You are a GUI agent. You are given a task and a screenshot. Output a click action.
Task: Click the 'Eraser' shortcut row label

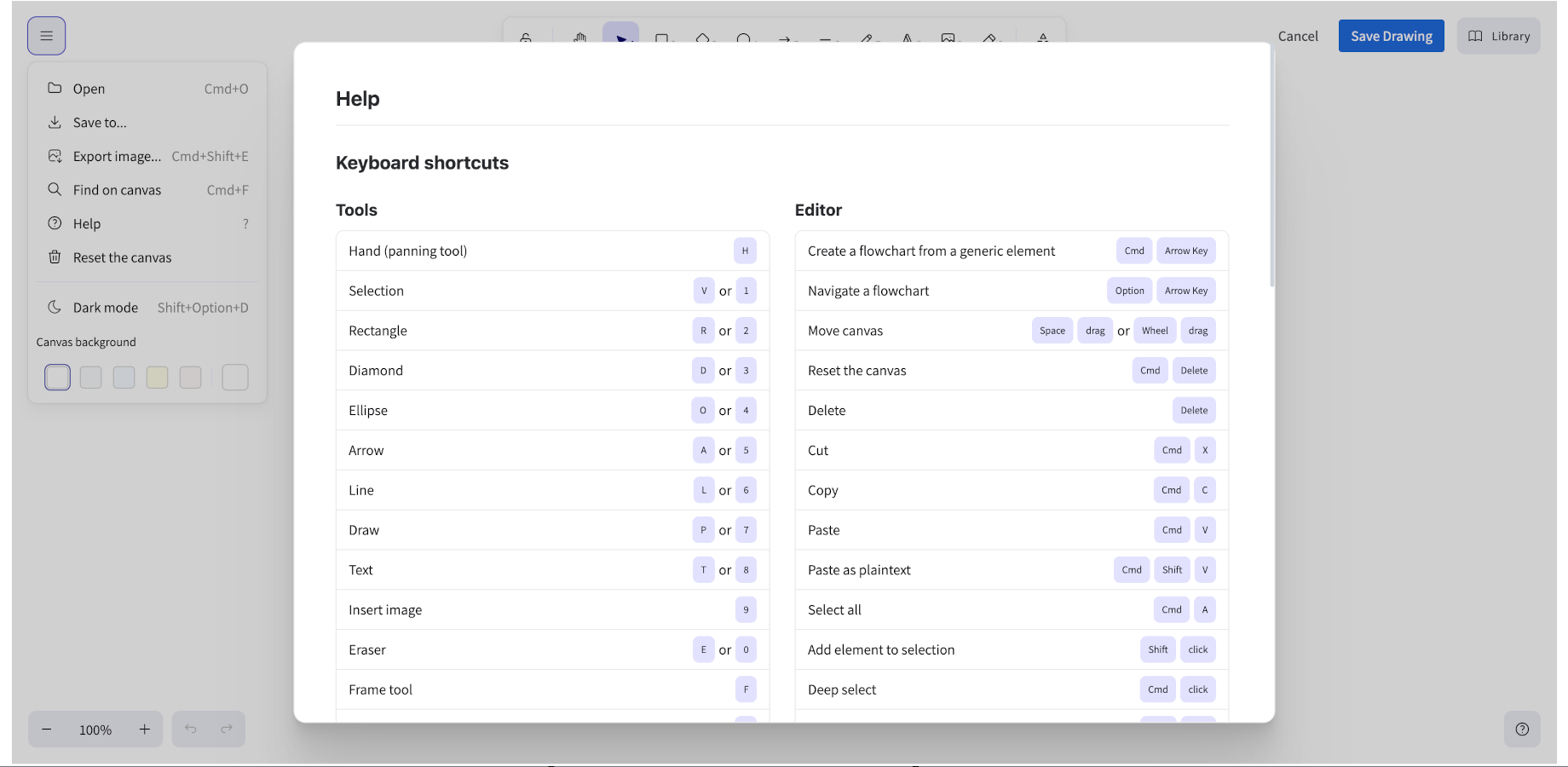tap(367, 650)
